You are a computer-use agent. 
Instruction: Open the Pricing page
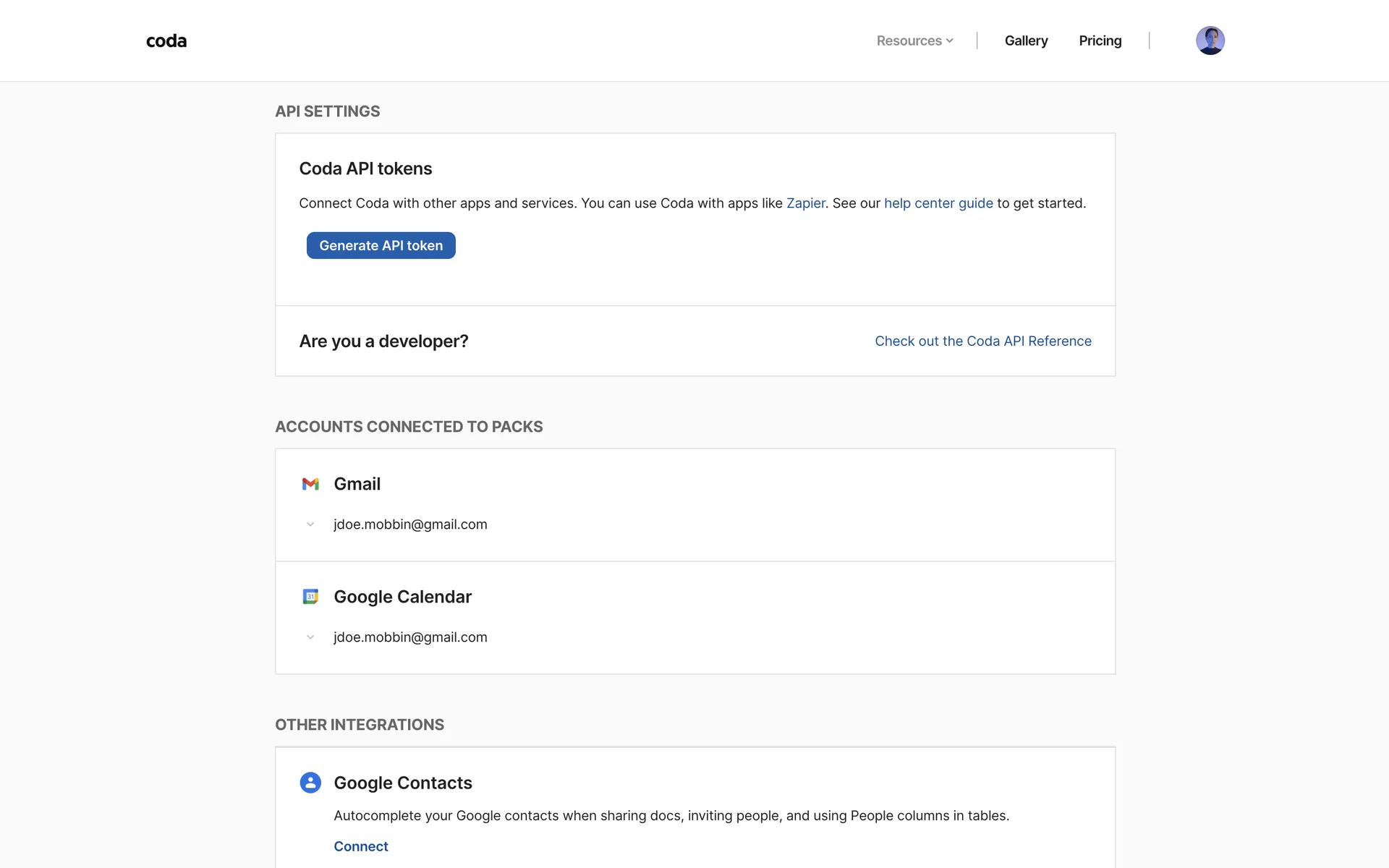point(1100,41)
